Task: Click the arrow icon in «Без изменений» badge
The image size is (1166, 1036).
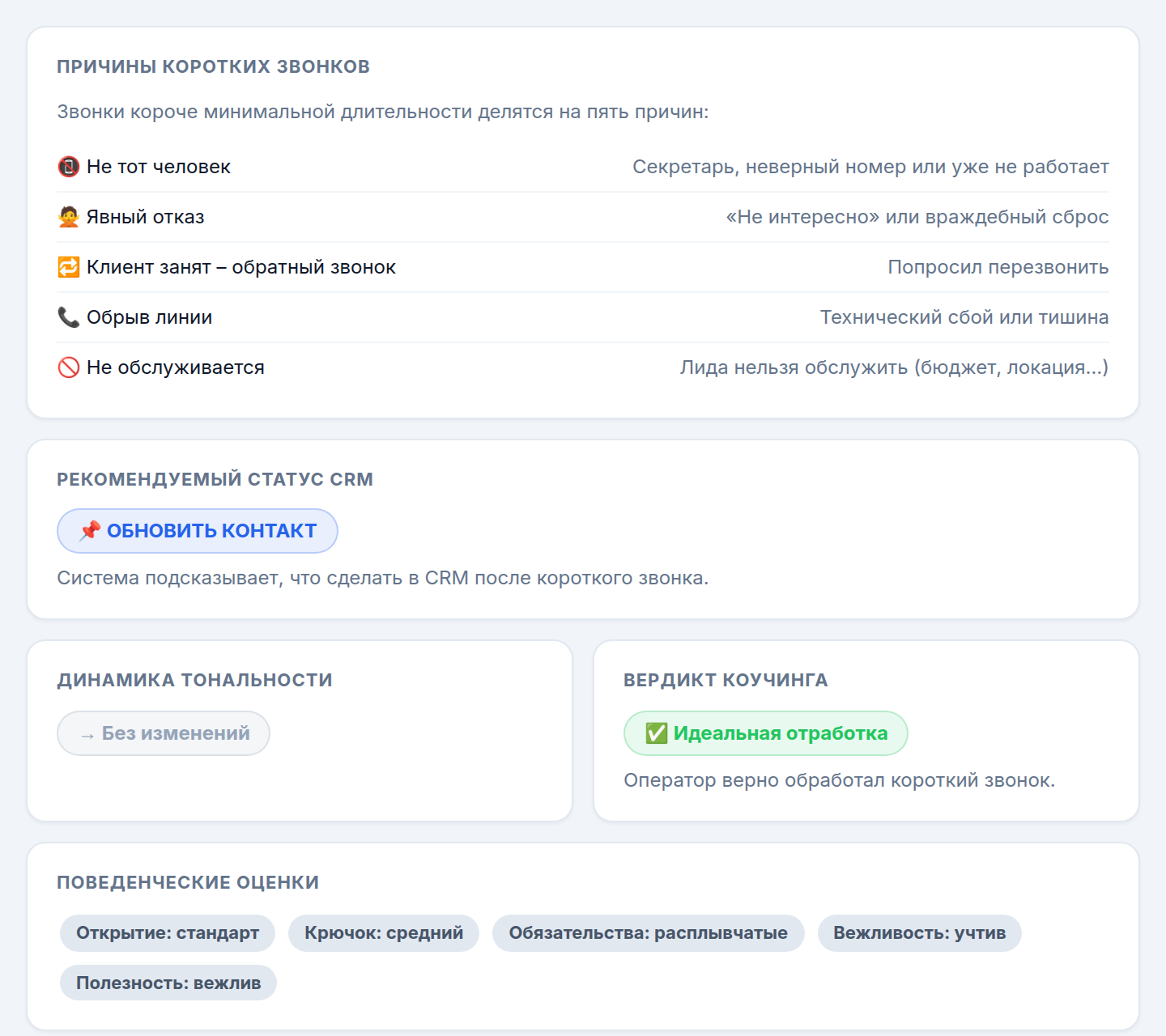Action: [87, 735]
